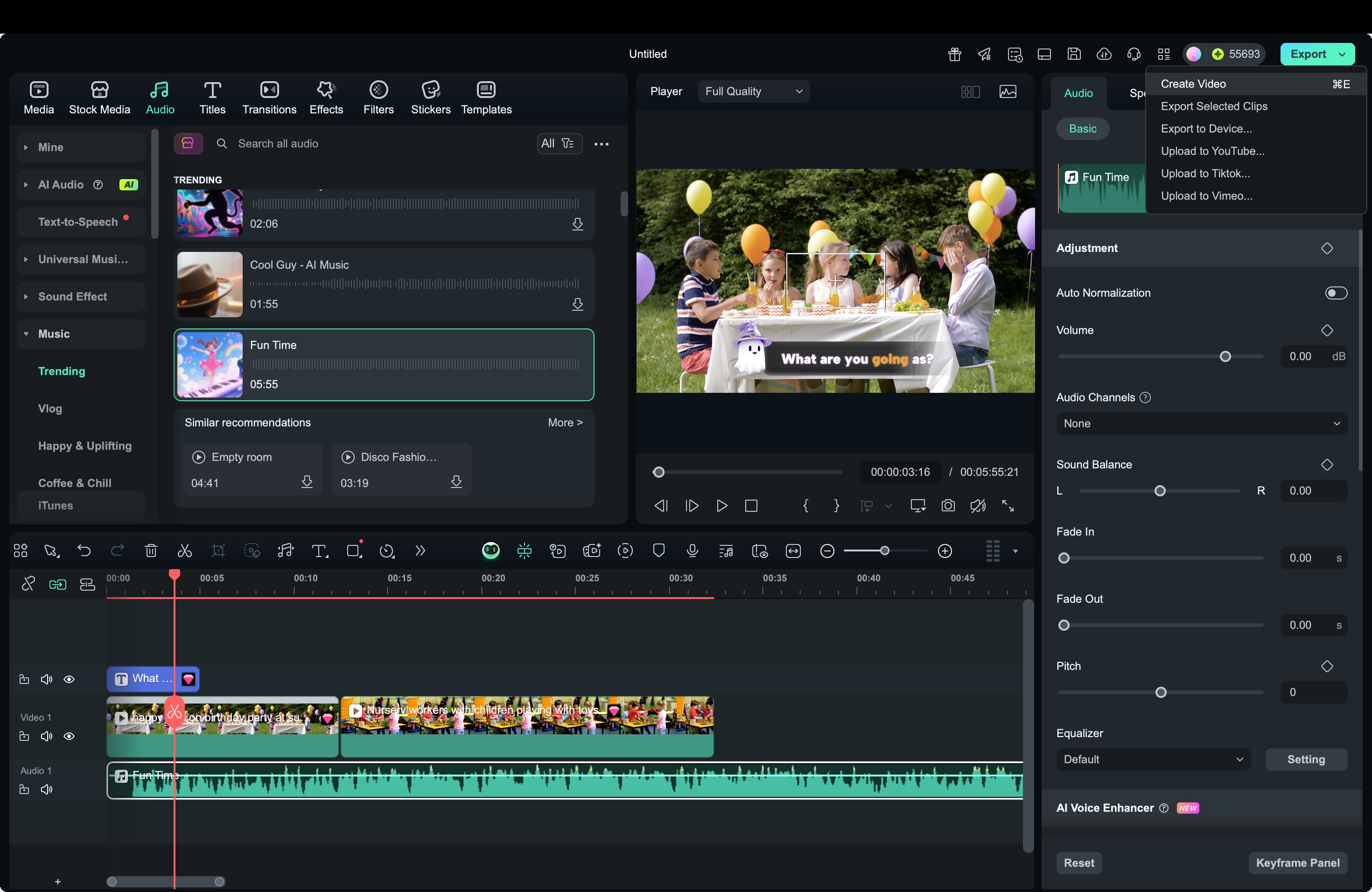Click the Reset button
This screenshot has height=892, width=1372.
tap(1078, 863)
